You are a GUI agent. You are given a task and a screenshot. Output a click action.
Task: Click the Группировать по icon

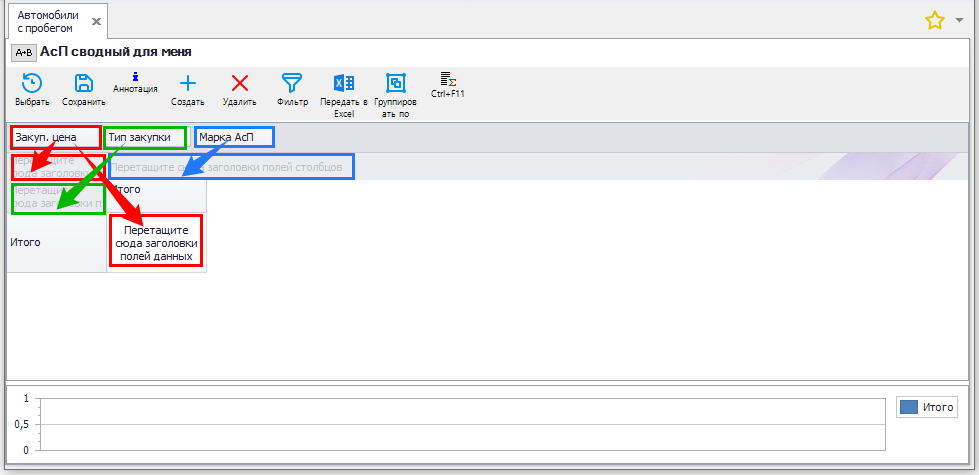[x=395, y=84]
